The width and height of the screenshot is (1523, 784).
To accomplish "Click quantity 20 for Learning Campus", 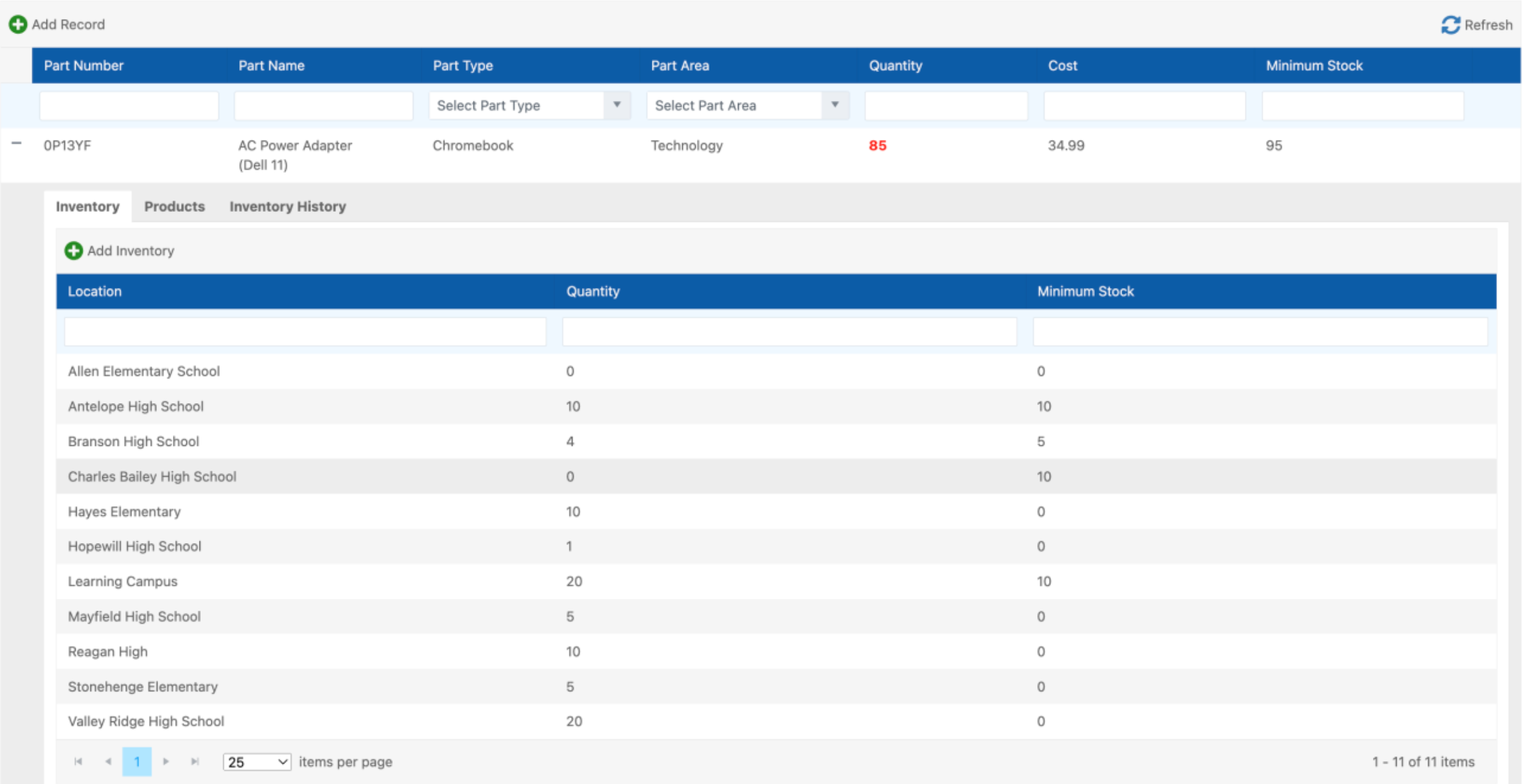I will pyautogui.click(x=574, y=581).
